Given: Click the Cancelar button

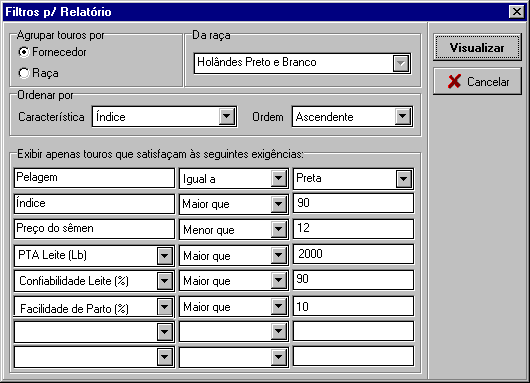Looking at the screenshot, I should click(477, 81).
